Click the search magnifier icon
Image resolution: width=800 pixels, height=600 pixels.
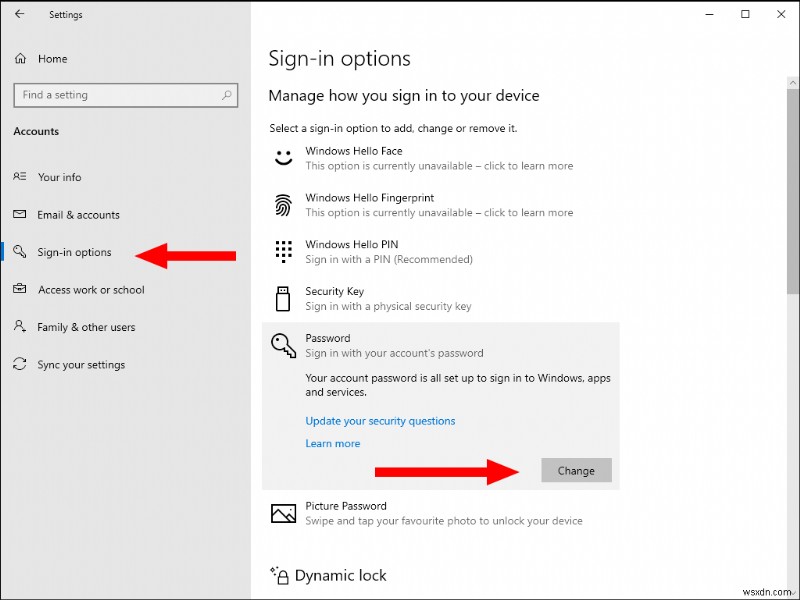227,95
